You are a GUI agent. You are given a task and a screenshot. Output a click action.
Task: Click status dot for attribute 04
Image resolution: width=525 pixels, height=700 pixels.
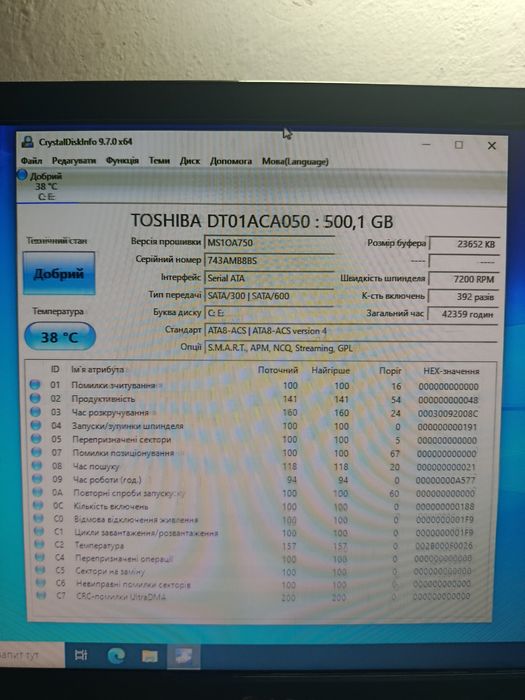(x=36, y=425)
